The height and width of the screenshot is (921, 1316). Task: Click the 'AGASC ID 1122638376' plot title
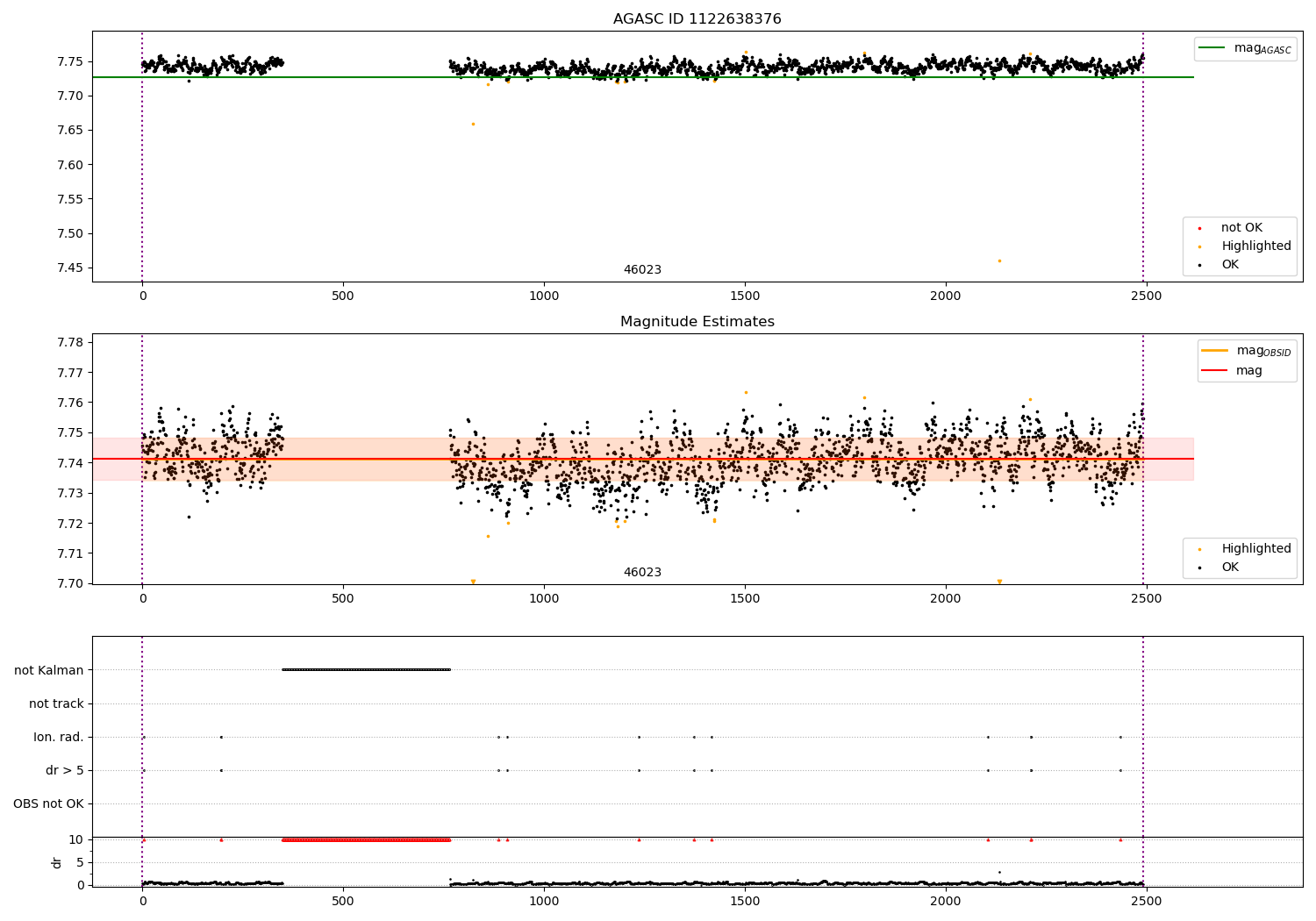697,19
